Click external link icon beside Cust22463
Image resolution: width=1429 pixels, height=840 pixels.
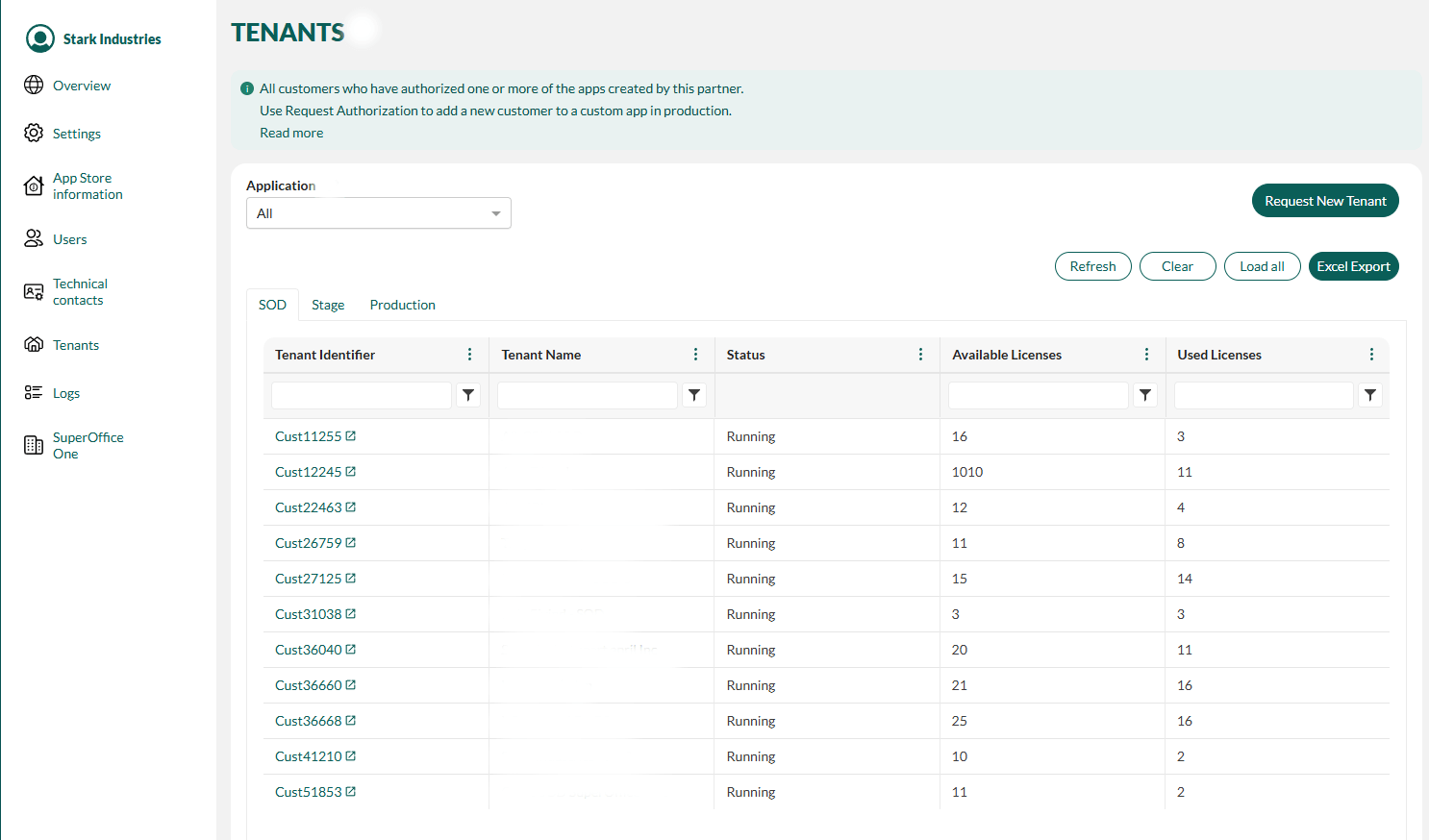[x=351, y=507]
